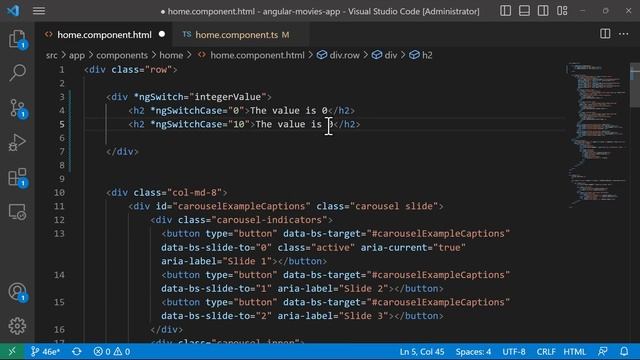Open the errors and warnings count
640x360 pixels.
(112, 351)
